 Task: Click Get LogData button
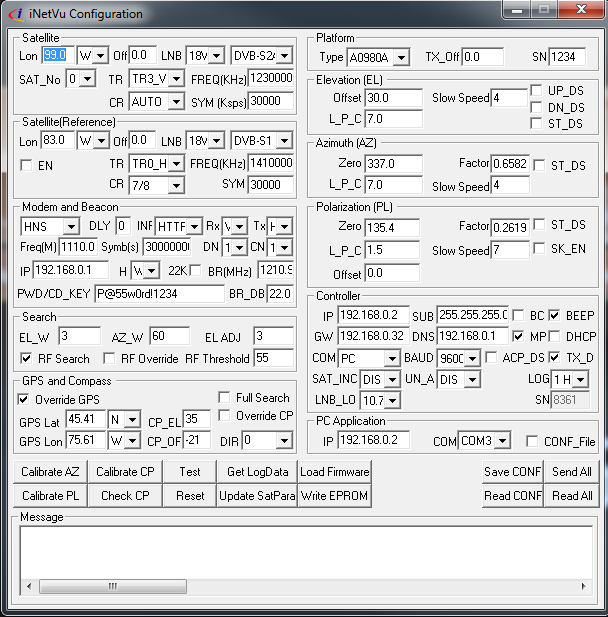point(257,471)
